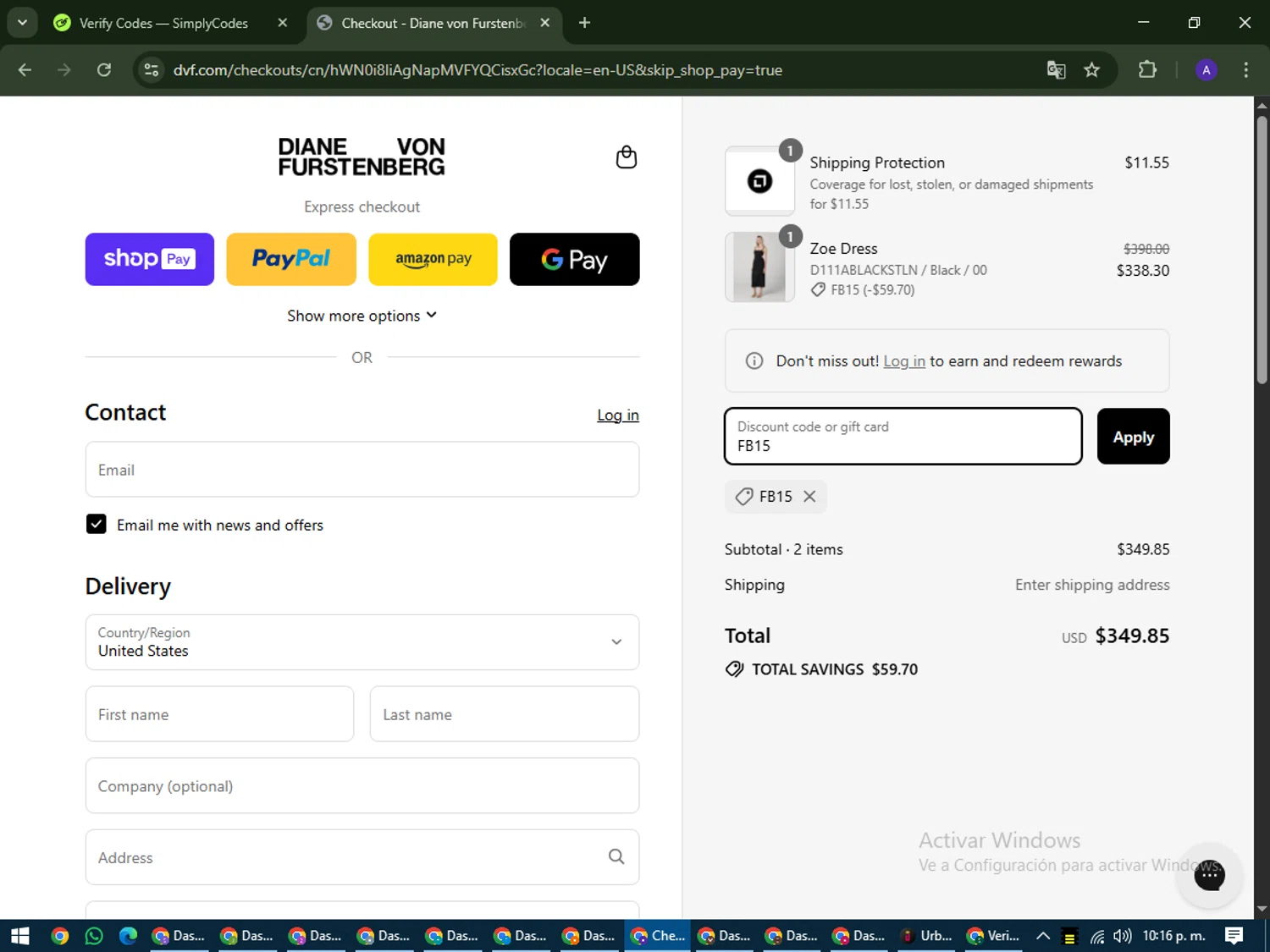Click the TOTAL SAVINGS $59.70 text

[834, 669]
